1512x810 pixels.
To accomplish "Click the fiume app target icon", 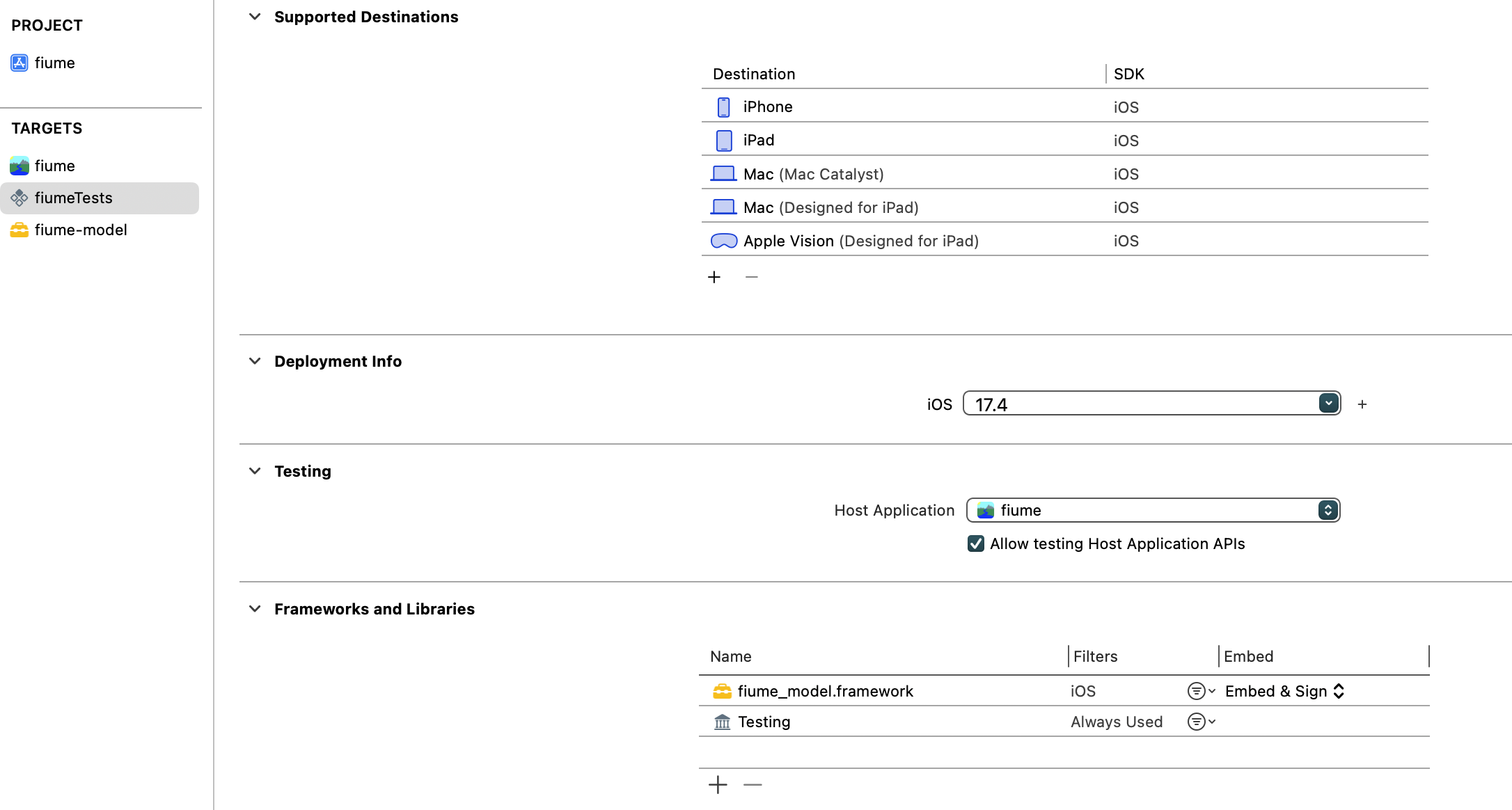I will click(19, 166).
